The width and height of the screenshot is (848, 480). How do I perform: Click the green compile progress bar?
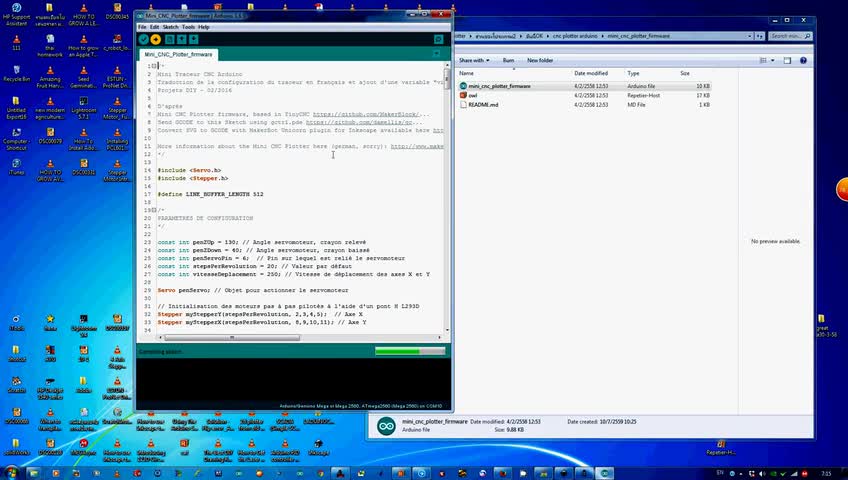pos(410,351)
